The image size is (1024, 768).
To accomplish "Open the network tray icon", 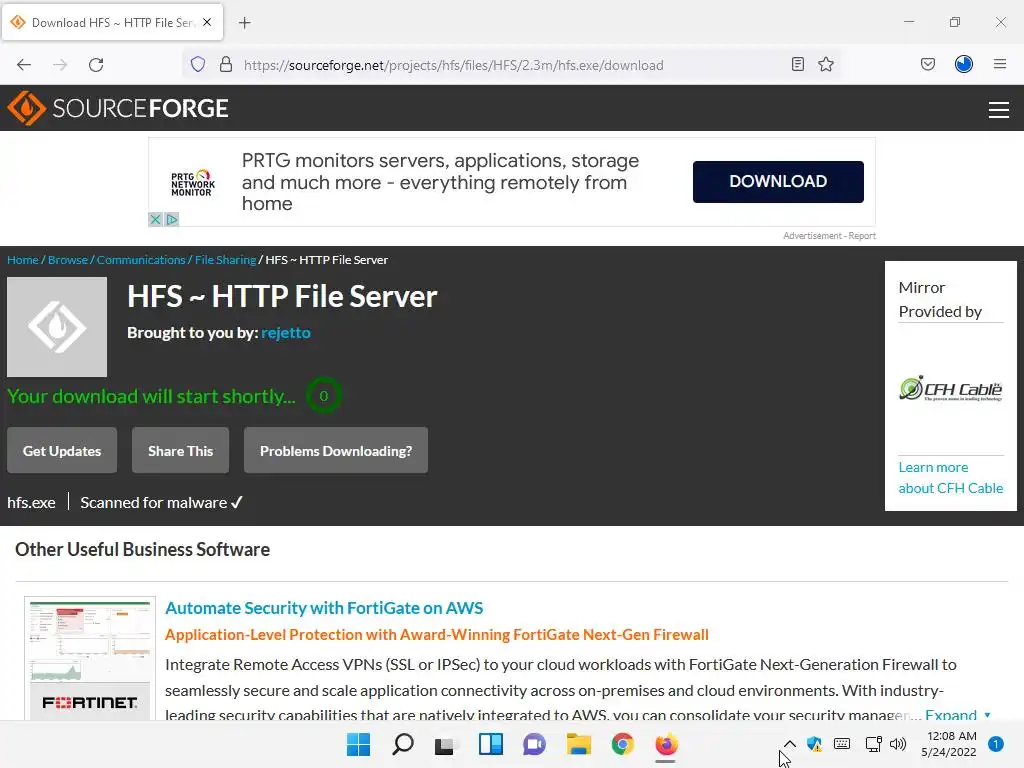I will tap(873, 744).
